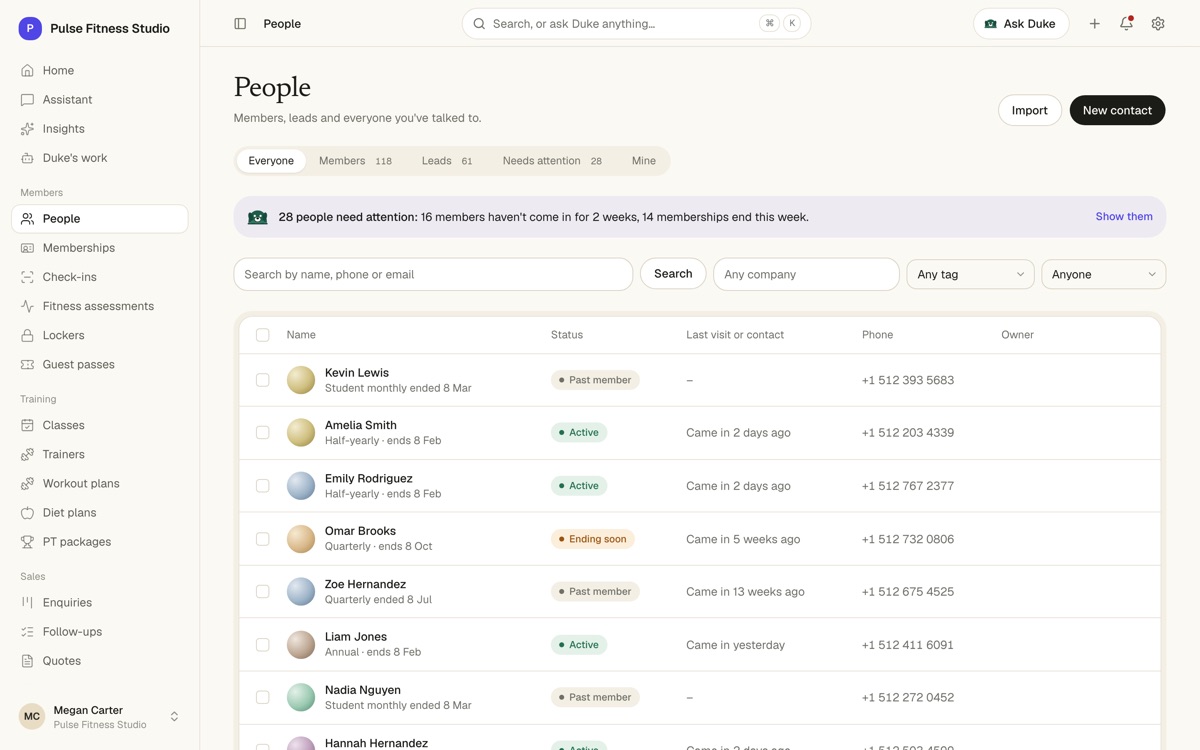Open PT packages
The width and height of the screenshot is (1200, 750).
click(x=99, y=542)
